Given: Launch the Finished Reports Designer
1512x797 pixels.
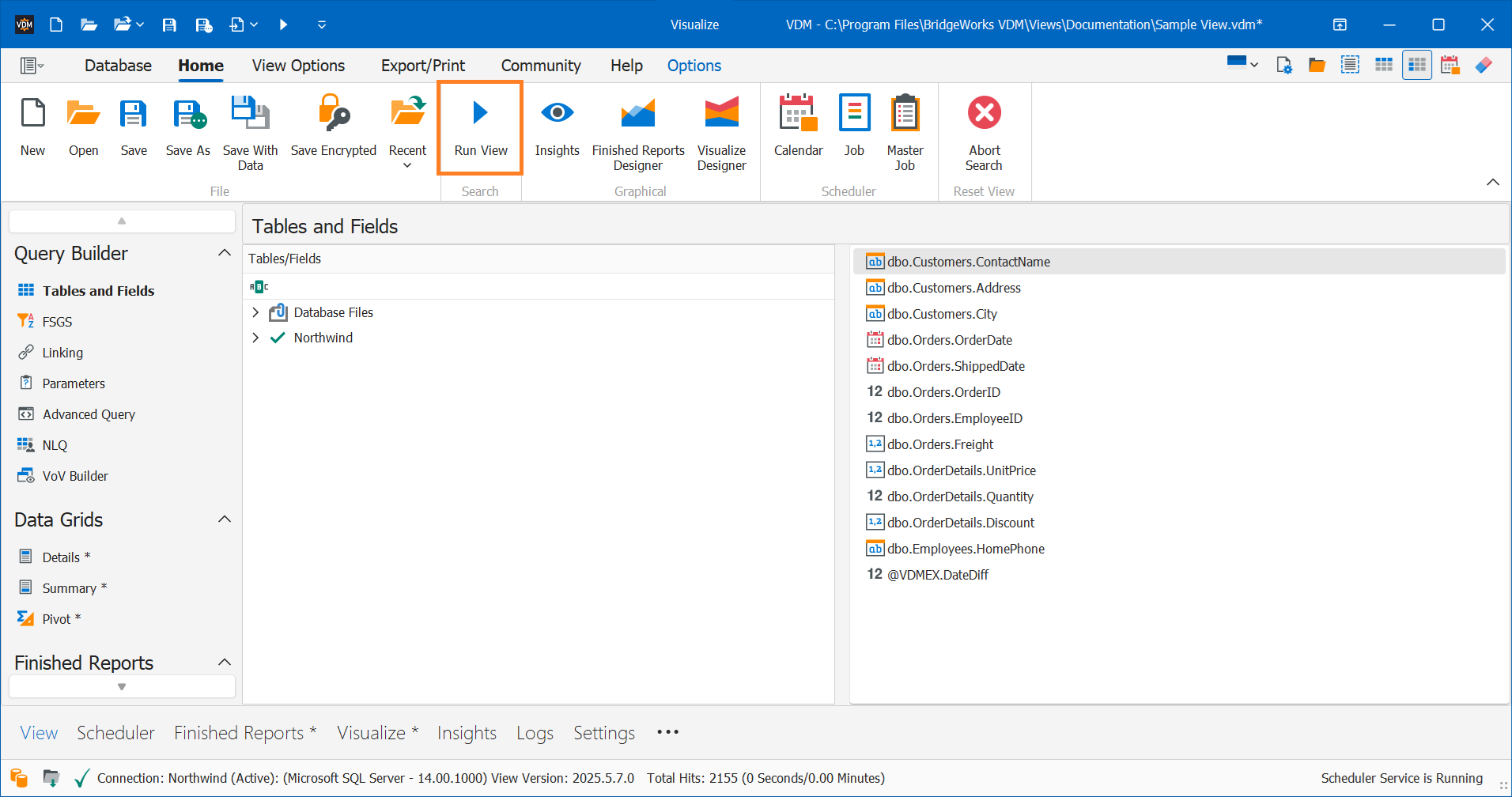Looking at the screenshot, I should pyautogui.click(x=637, y=114).
